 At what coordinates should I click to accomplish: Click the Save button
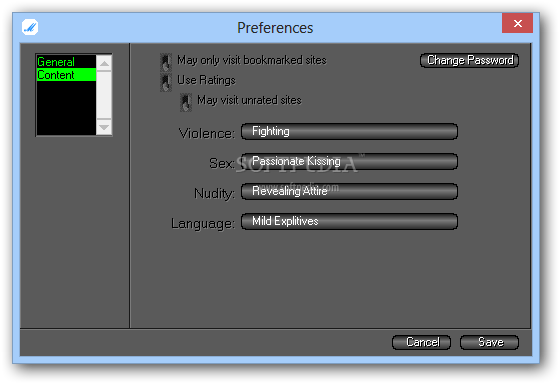[489, 342]
